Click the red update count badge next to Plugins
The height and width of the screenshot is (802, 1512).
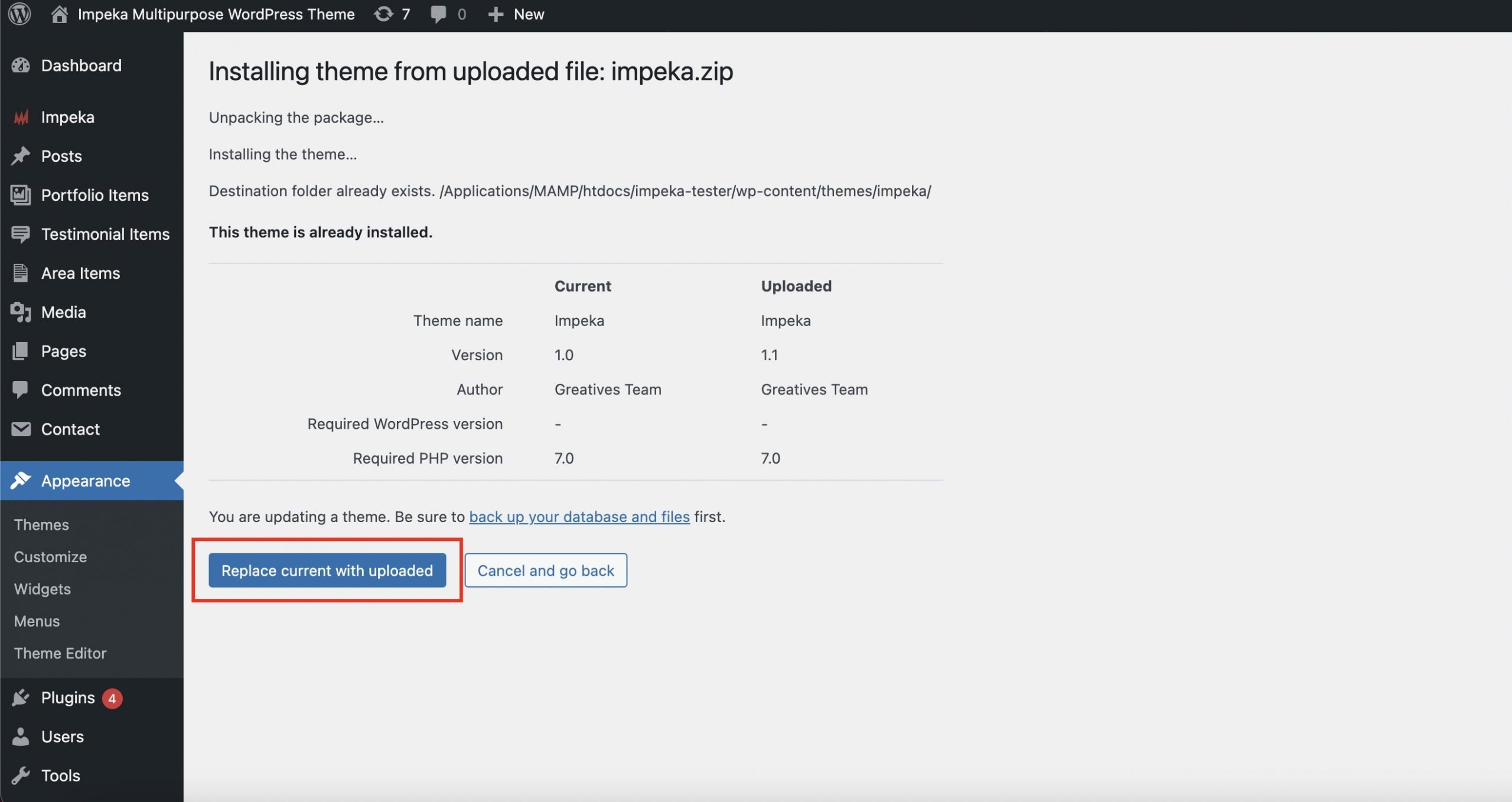tap(112, 697)
